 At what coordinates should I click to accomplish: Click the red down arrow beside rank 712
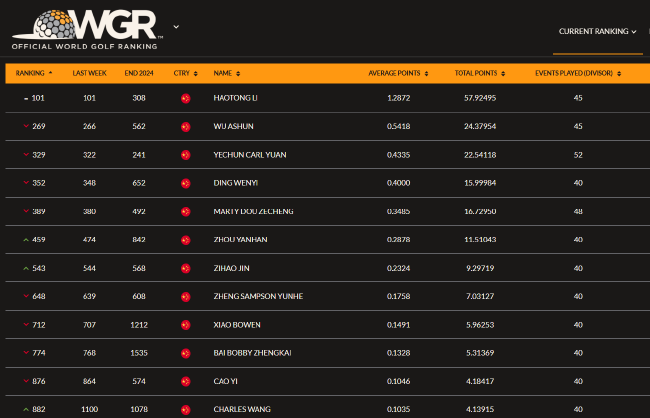pyautogui.click(x=26, y=325)
